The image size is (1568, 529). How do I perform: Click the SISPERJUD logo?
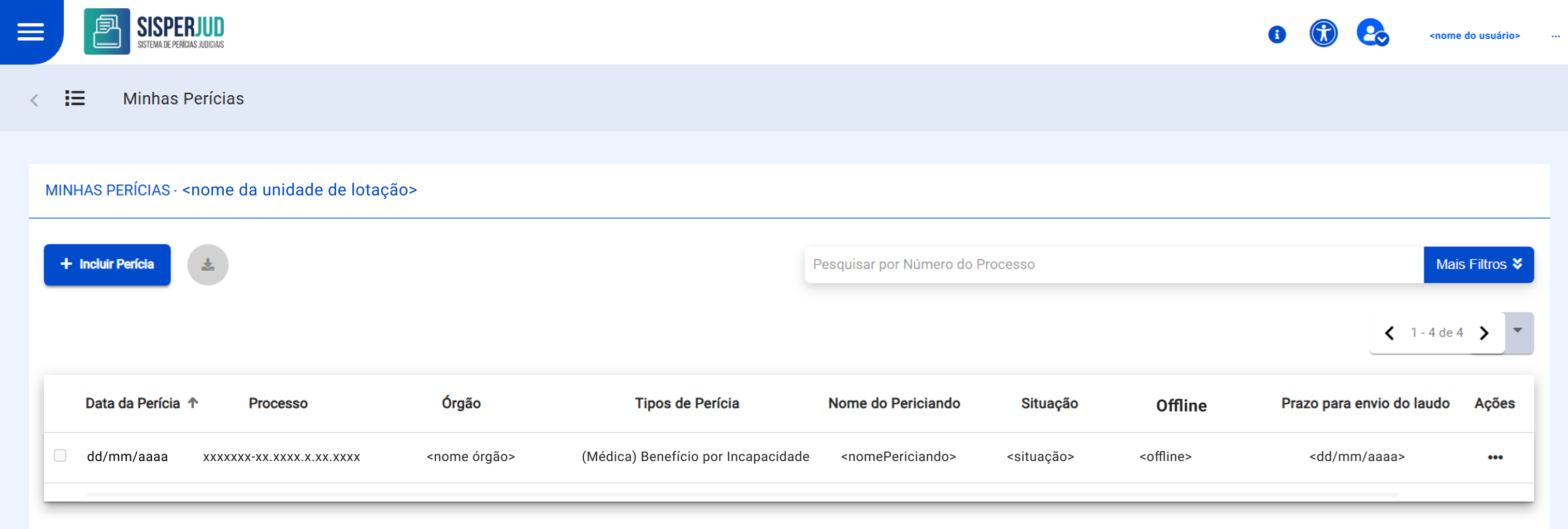pos(154,32)
